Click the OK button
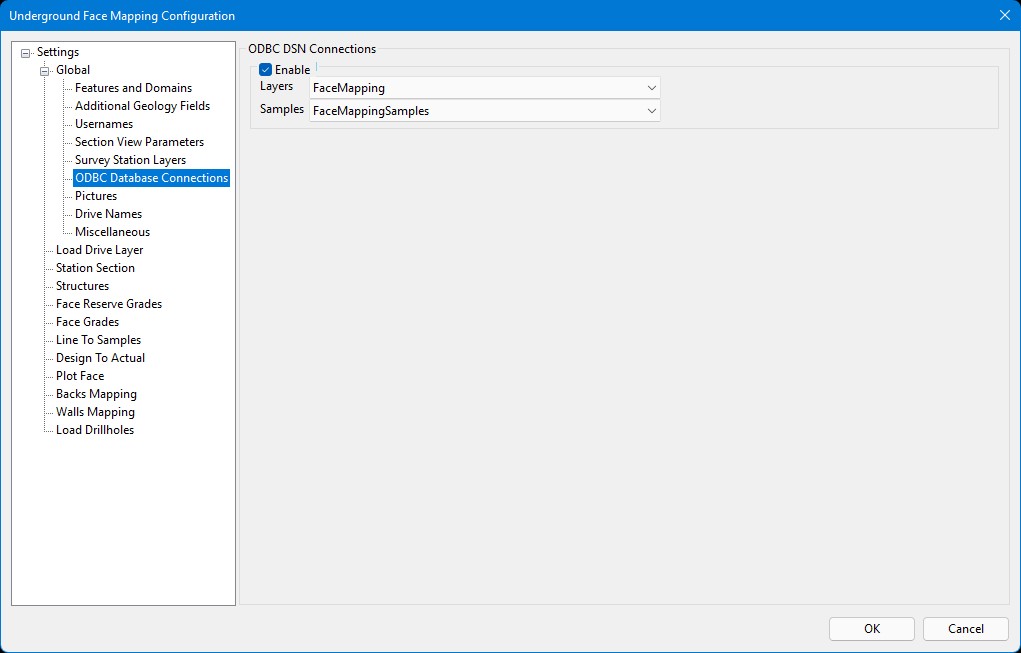 point(871,629)
